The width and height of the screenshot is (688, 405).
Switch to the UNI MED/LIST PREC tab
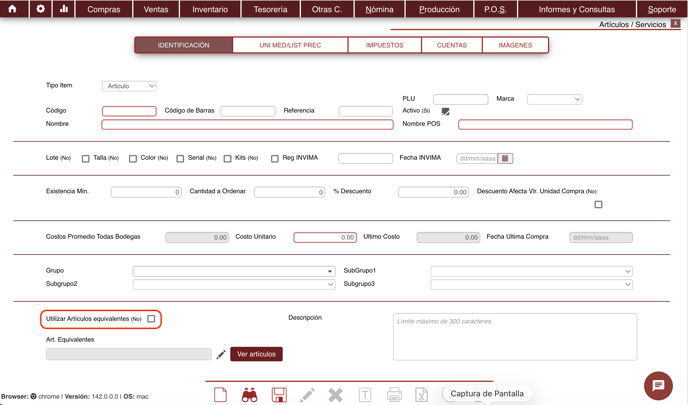pos(290,45)
